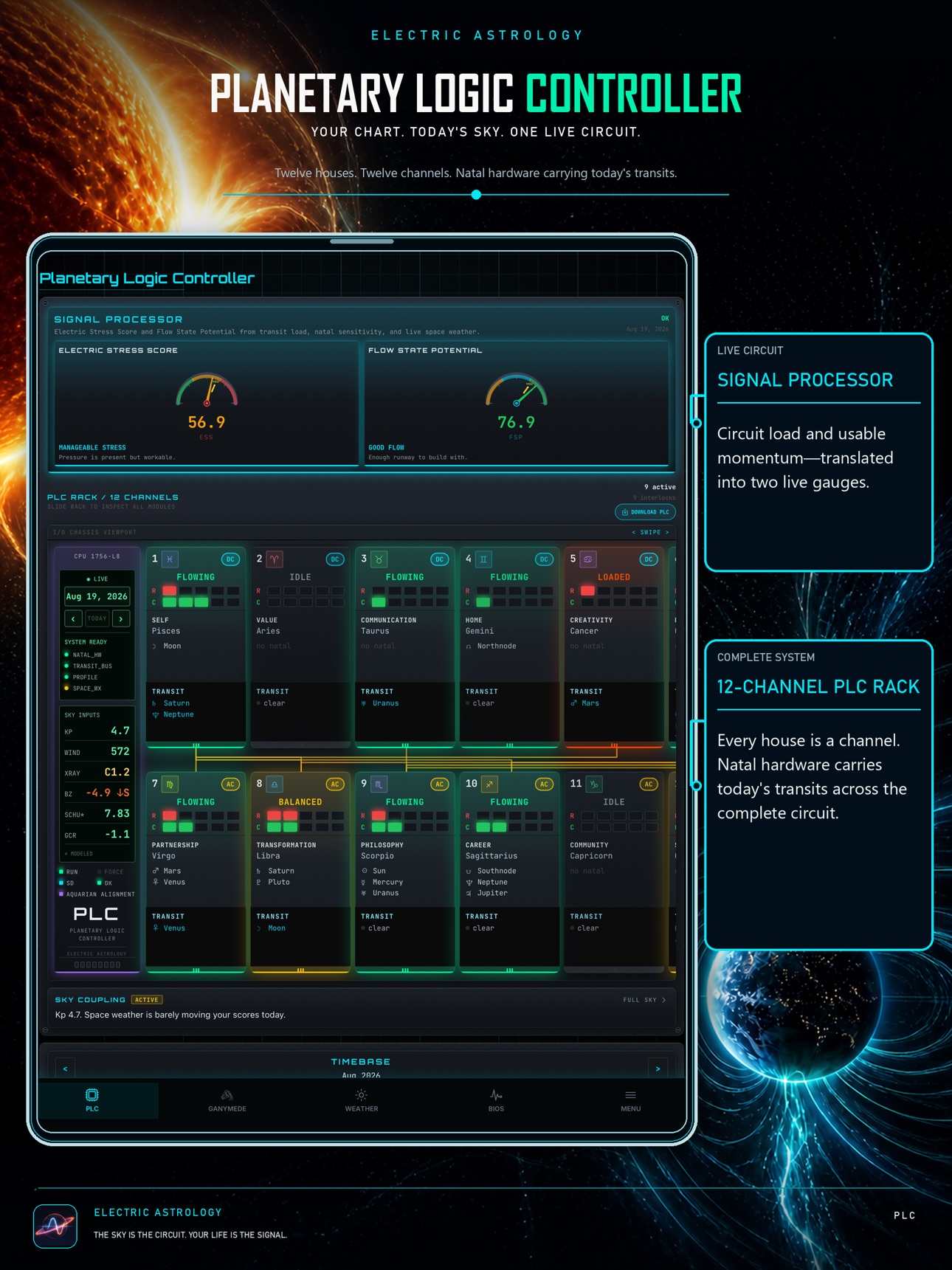Select the Capricorn icon on channel 11
Screen dimensions: 952x1270
coord(593,784)
